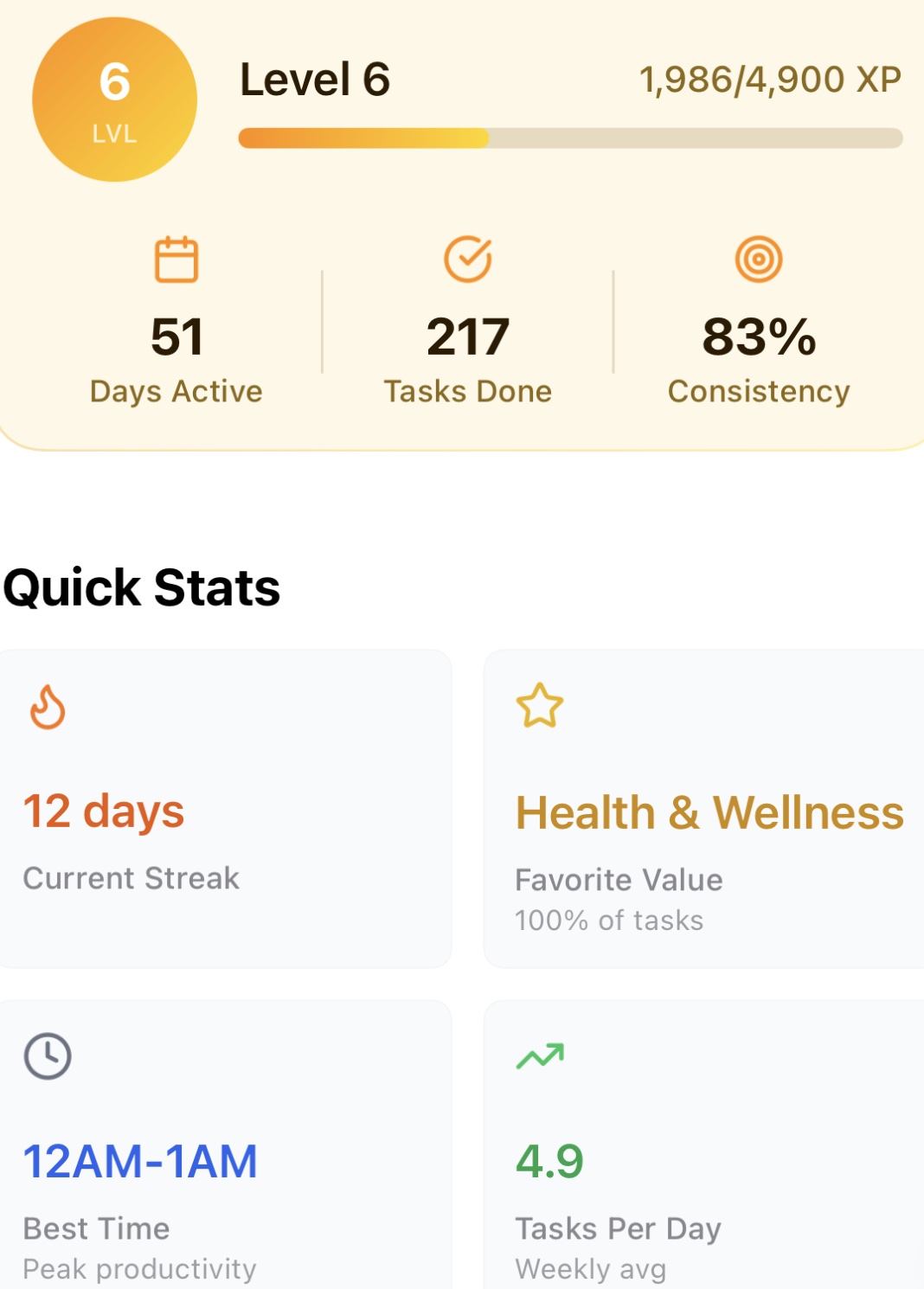Click the Level 6 title text
The width and height of the screenshot is (924, 1289).
(315, 80)
